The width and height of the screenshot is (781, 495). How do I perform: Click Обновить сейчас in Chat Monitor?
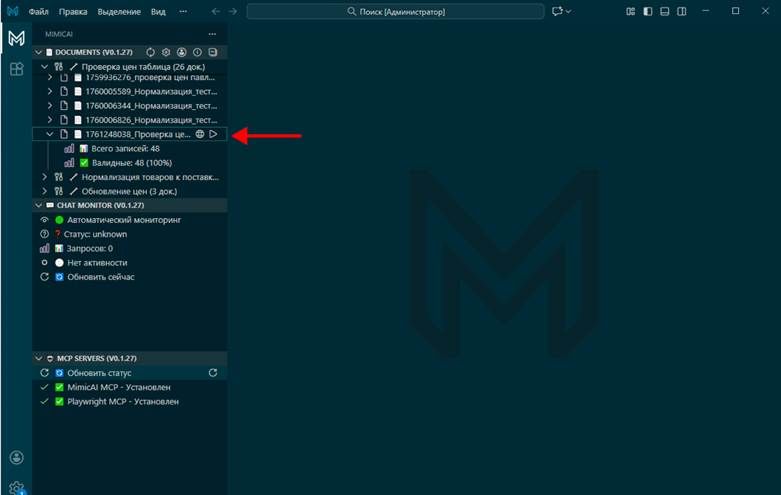click(100, 276)
